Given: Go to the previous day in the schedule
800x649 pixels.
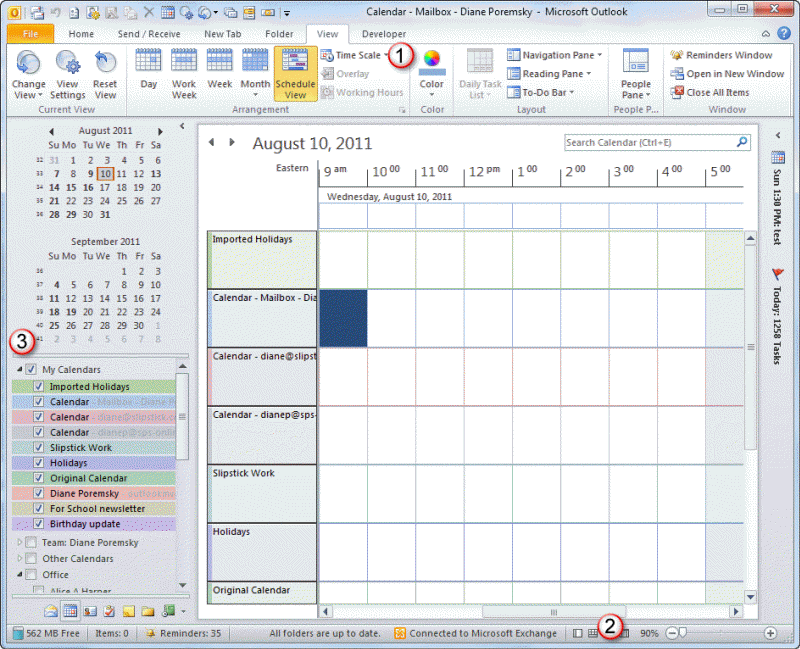Looking at the screenshot, I should coord(212,142).
